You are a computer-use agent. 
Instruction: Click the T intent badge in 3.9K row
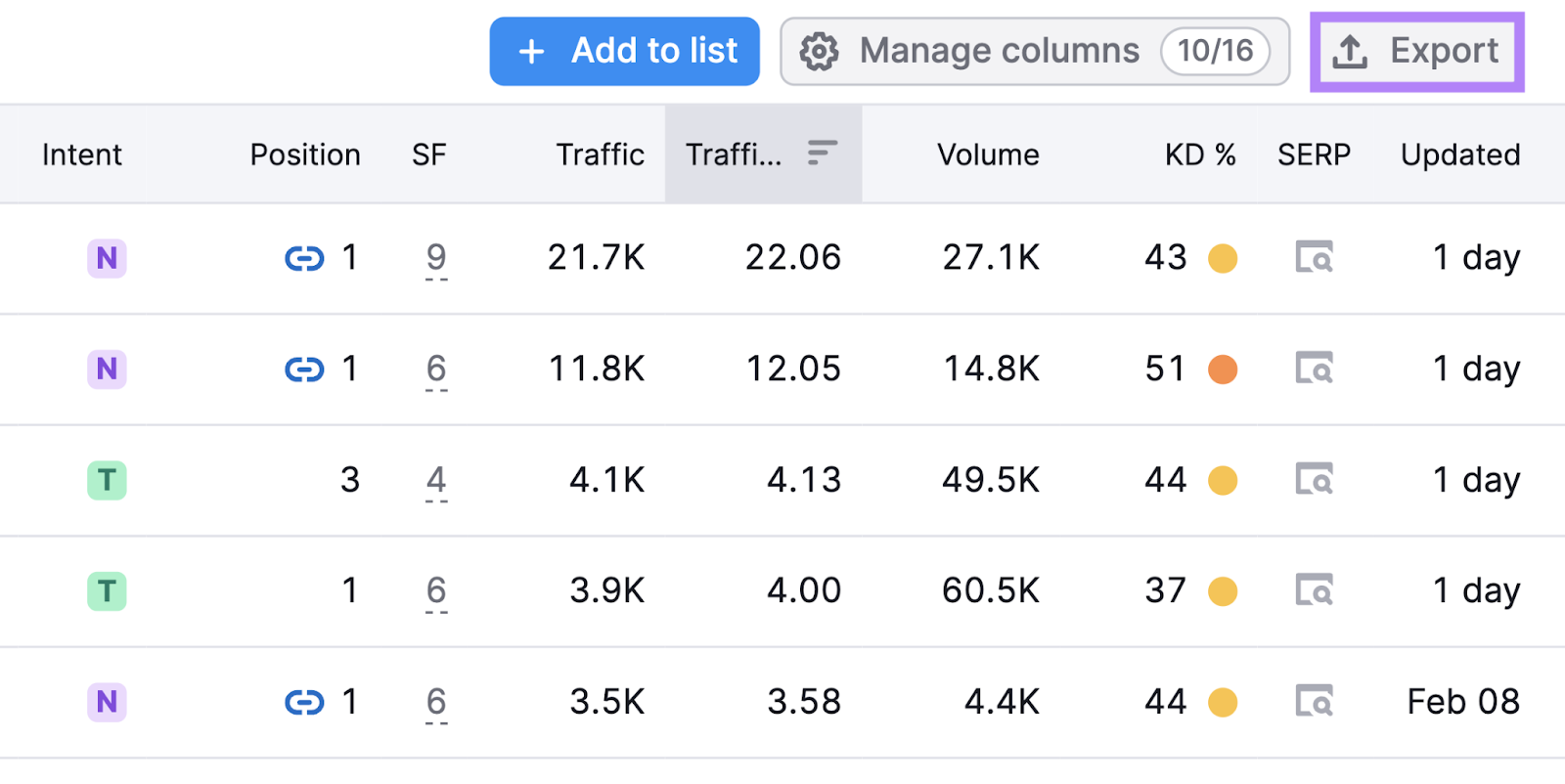[107, 591]
